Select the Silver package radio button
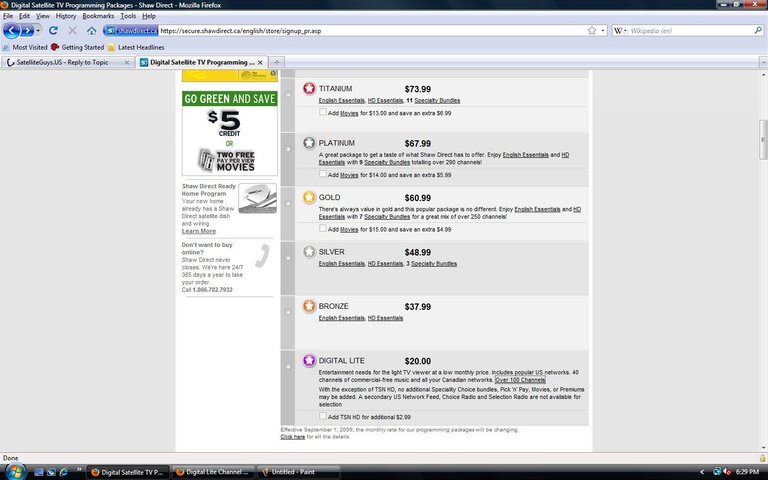768x480 pixels. tap(288, 257)
